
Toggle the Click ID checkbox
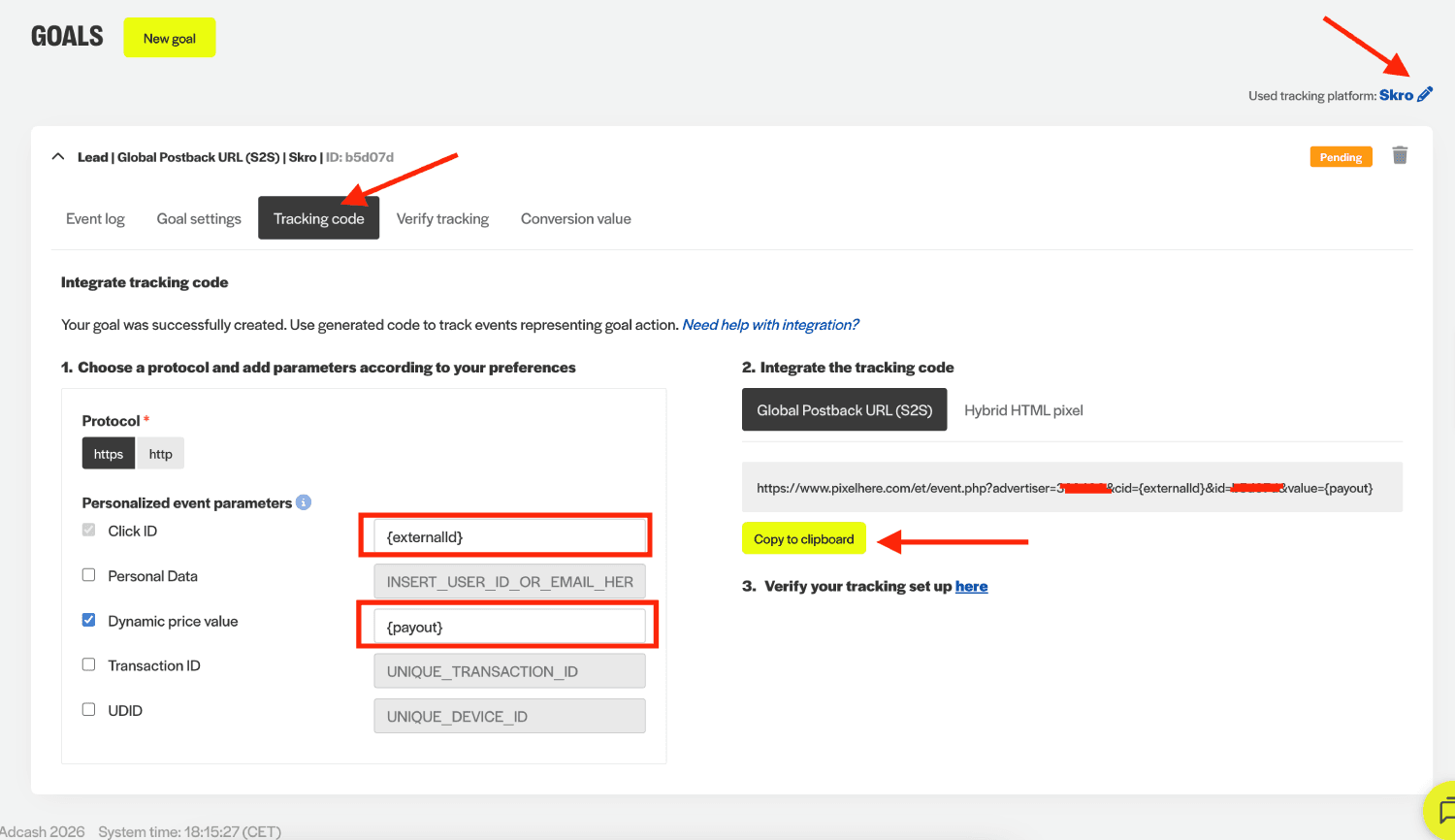point(88,530)
